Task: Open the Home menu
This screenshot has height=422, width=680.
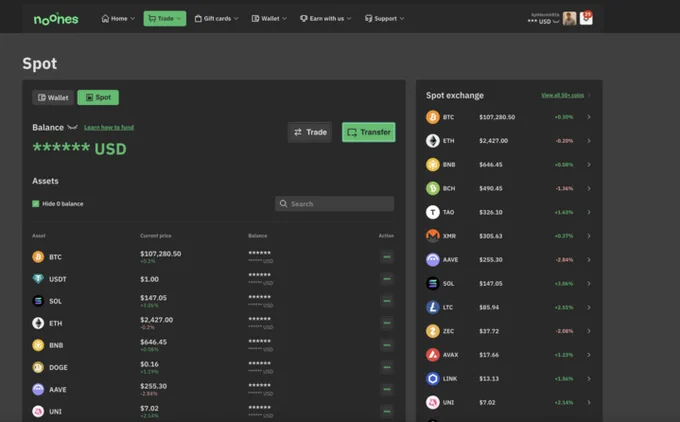Action: 118,19
